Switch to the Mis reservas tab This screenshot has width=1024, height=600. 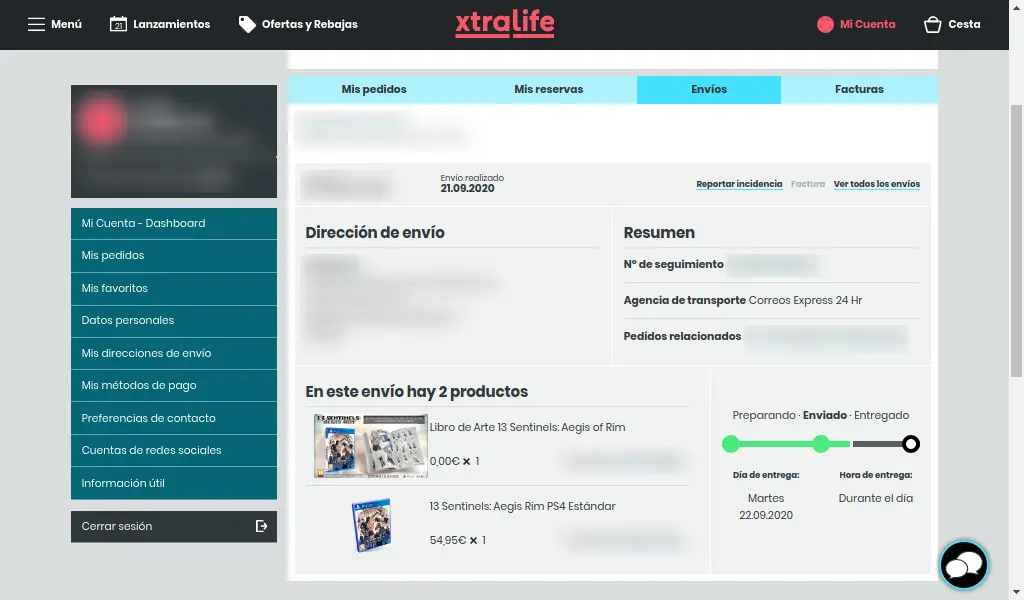(549, 89)
